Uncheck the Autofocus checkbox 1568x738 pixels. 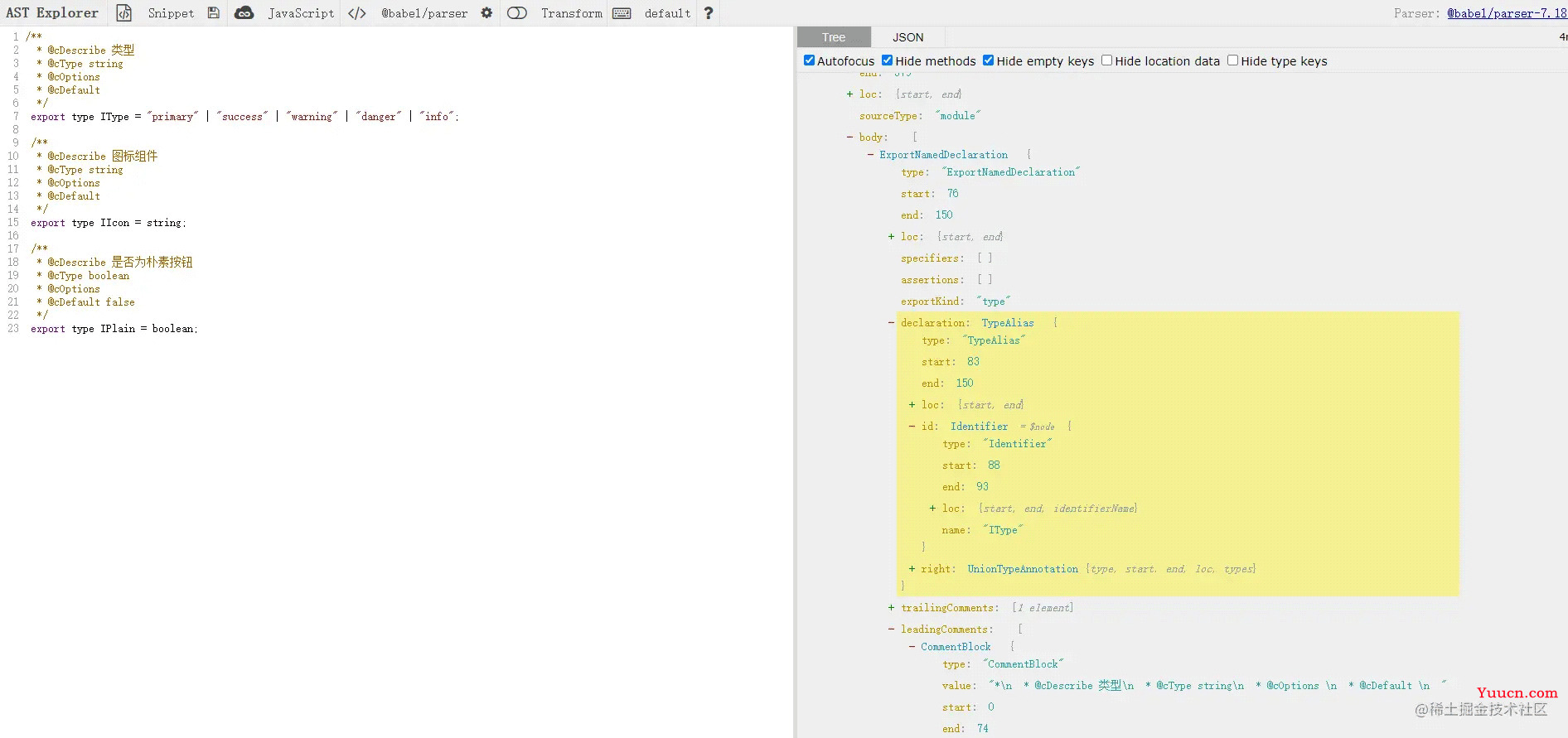pos(810,60)
